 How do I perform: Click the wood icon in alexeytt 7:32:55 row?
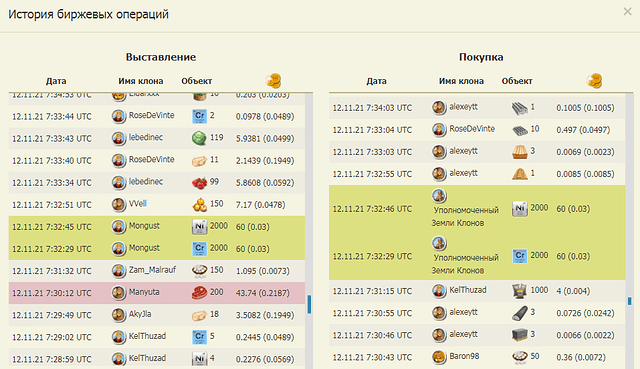[x=520, y=174]
